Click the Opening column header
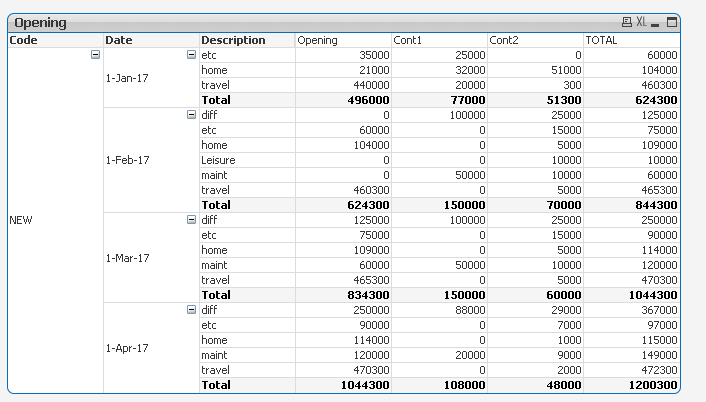 (343, 40)
